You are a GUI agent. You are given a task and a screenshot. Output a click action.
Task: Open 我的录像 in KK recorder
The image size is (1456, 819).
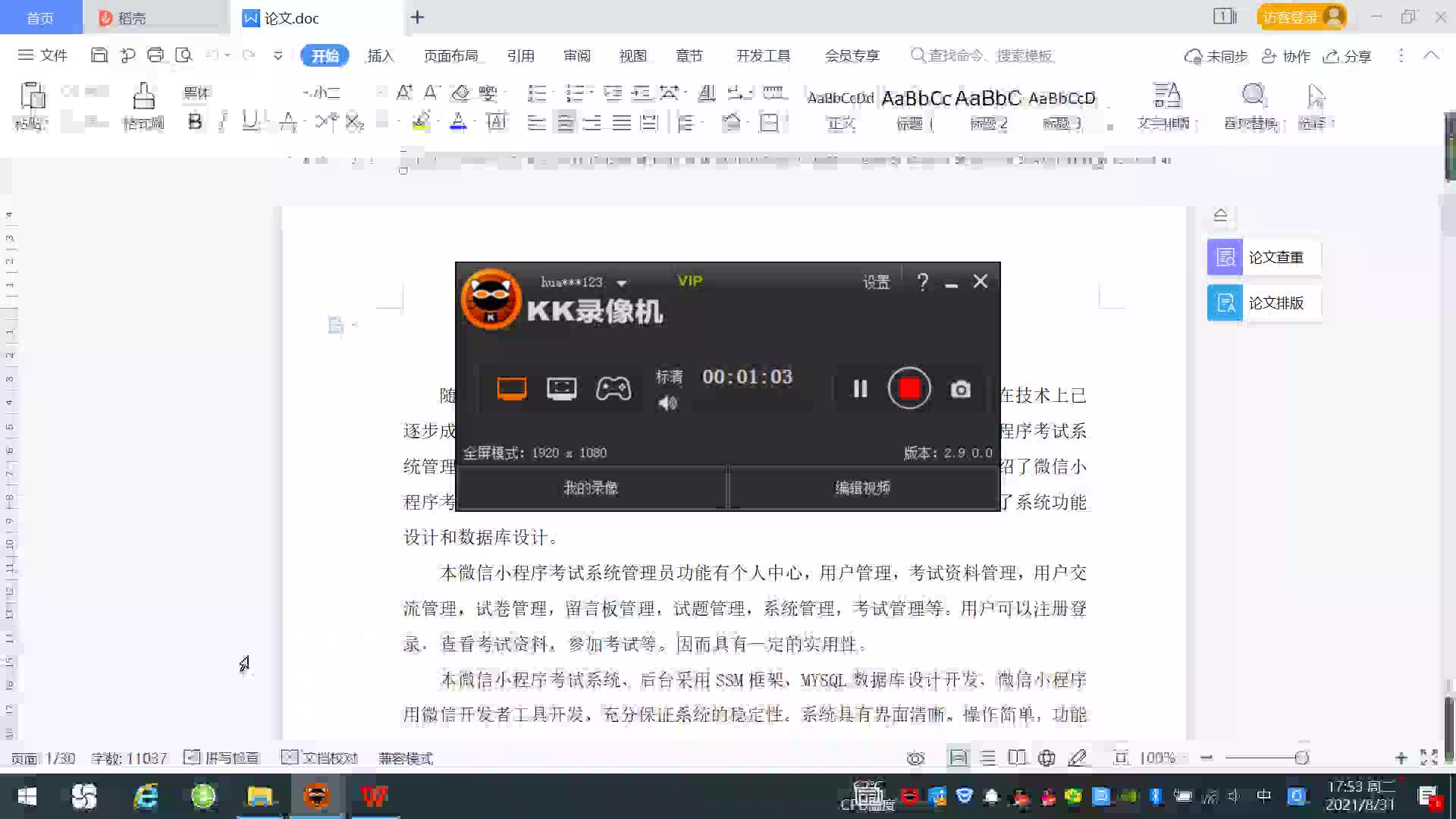[591, 488]
